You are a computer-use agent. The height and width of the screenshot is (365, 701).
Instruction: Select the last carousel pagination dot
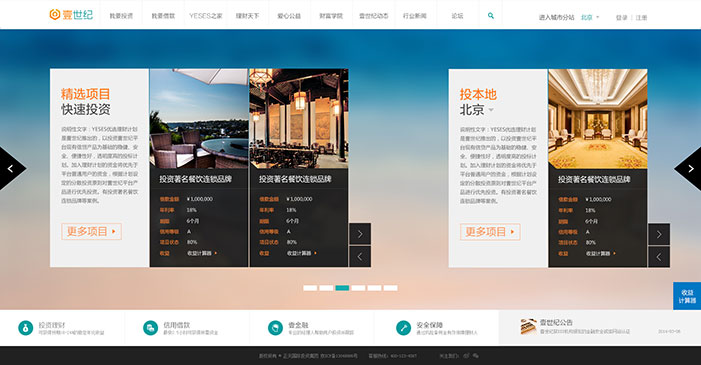[390, 288]
